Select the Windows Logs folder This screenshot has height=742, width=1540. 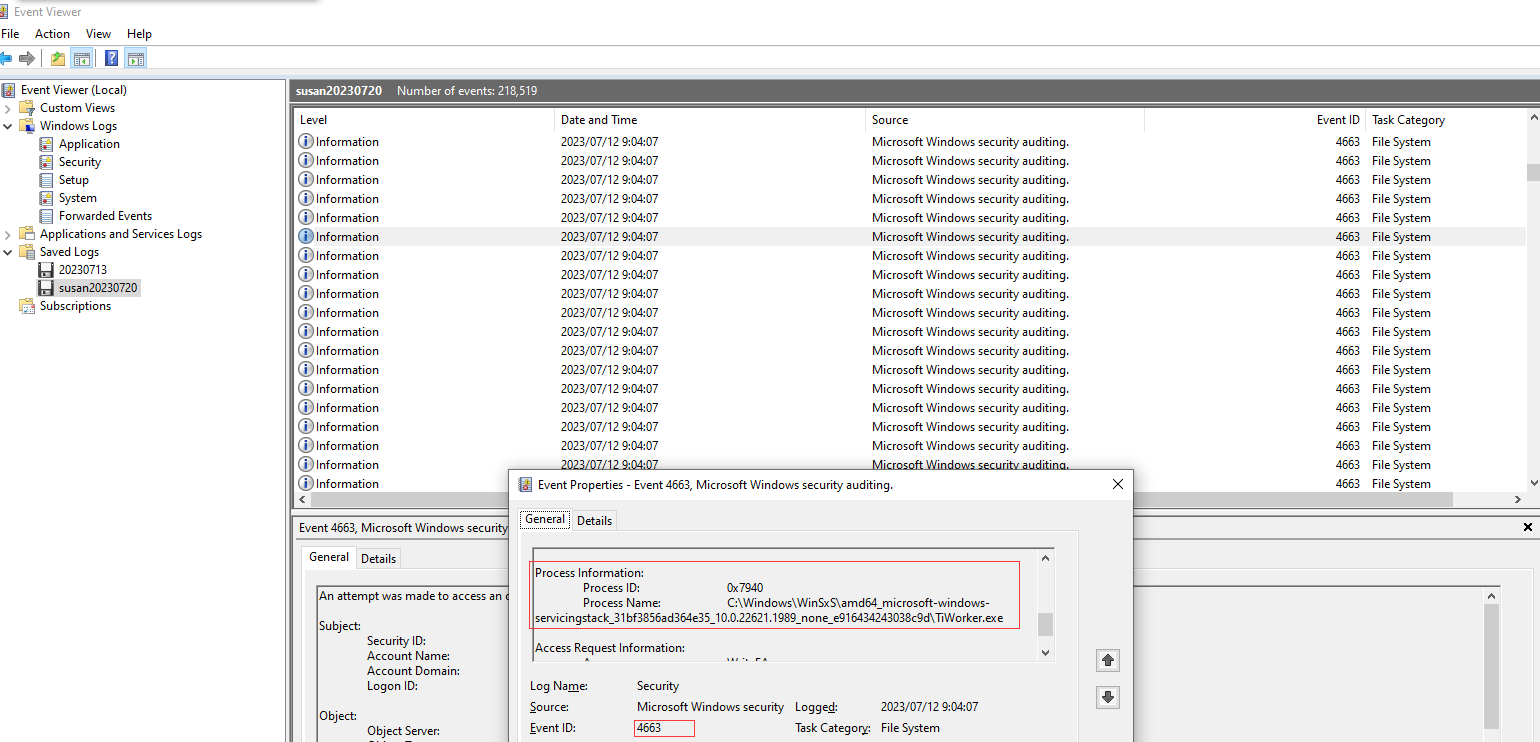tap(78, 126)
